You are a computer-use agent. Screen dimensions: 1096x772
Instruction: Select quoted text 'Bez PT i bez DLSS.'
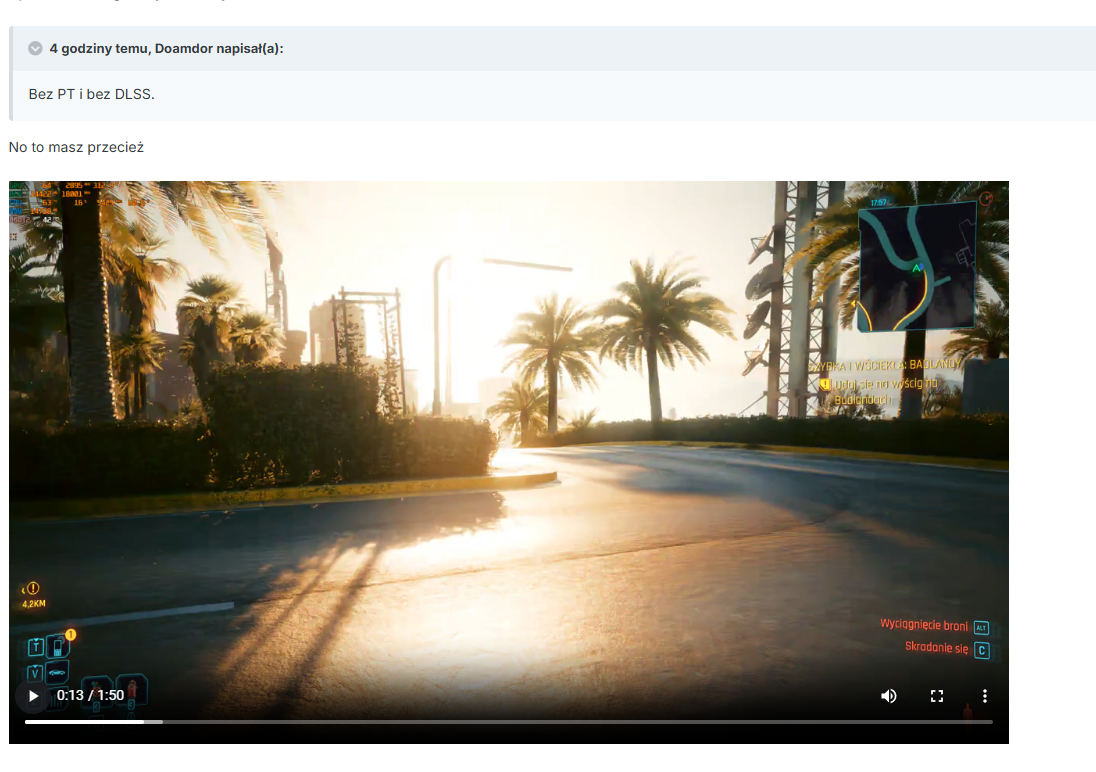92,94
